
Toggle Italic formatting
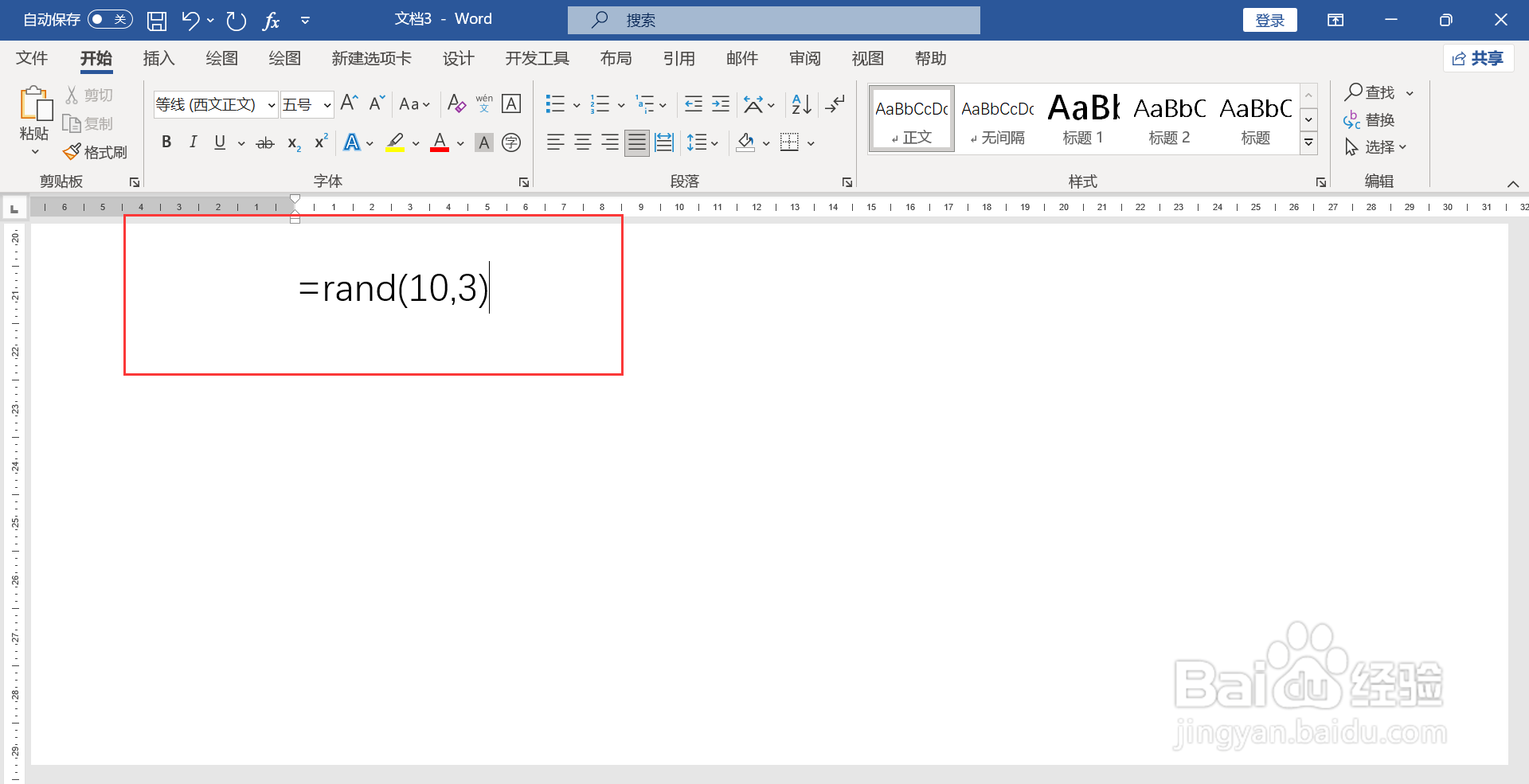coord(193,142)
